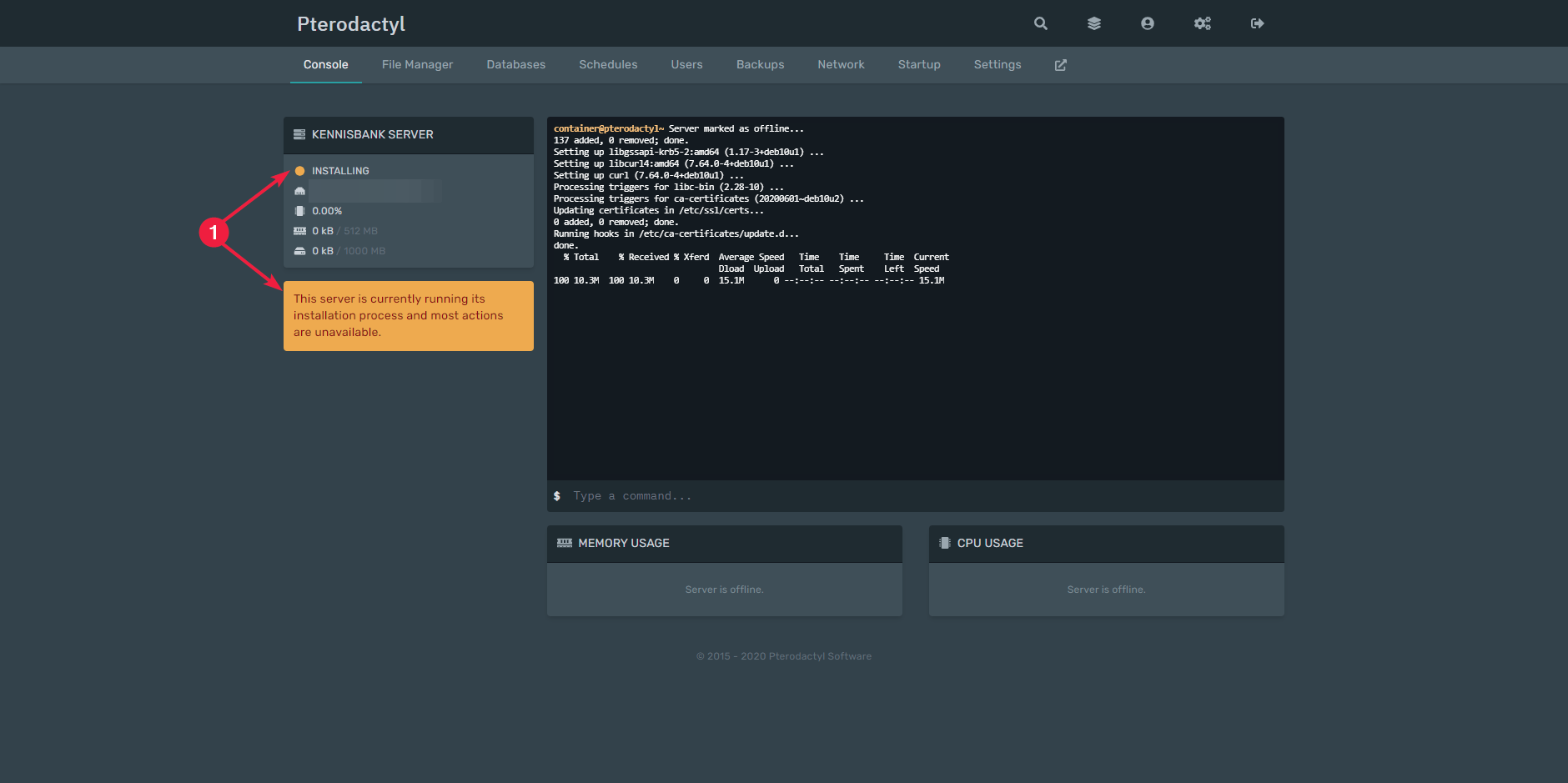The height and width of the screenshot is (783, 1568).
Task: Click 'Server is offline.' under CPU USAGE
Action: (x=1107, y=590)
